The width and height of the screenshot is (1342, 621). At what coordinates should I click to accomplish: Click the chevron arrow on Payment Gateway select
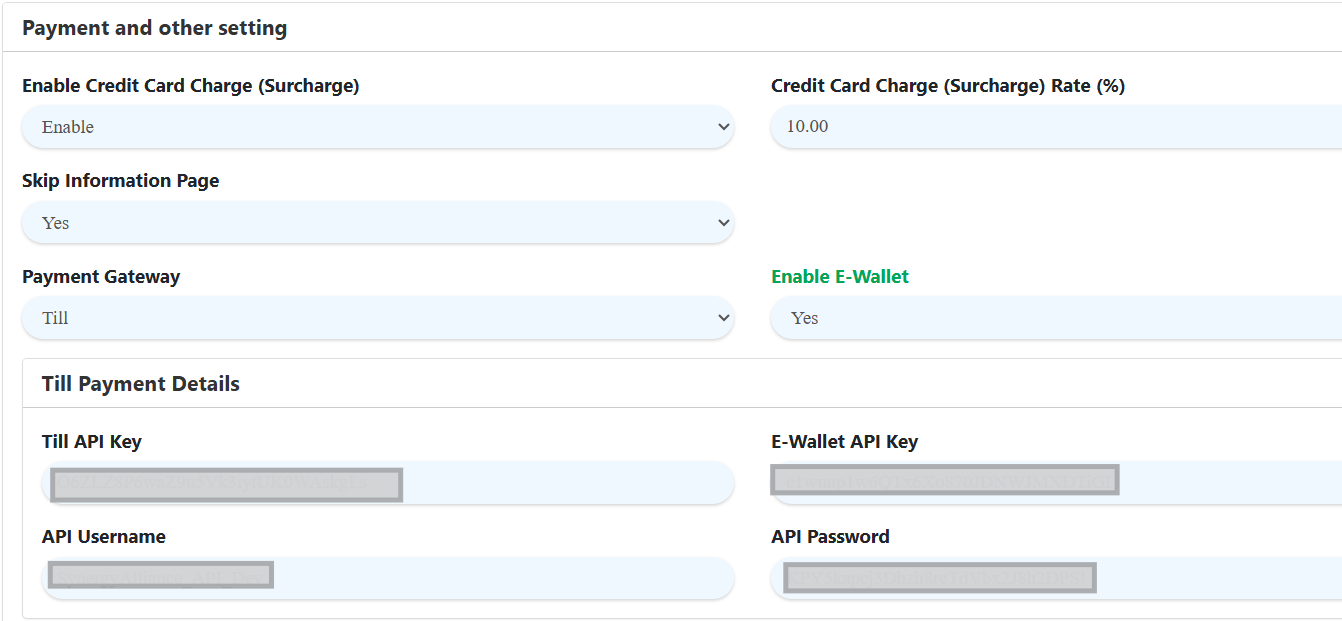pyautogui.click(x=724, y=318)
